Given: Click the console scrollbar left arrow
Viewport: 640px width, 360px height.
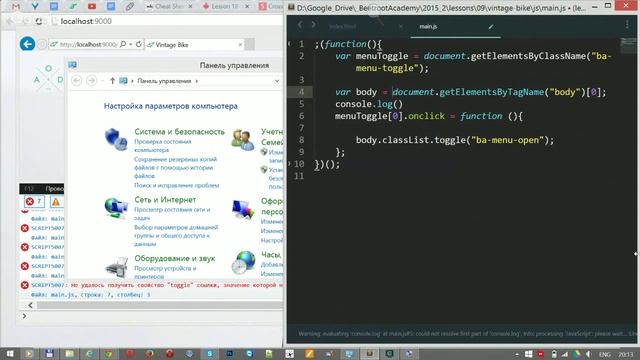Looking at the screenshot, I should coord(30,305).
